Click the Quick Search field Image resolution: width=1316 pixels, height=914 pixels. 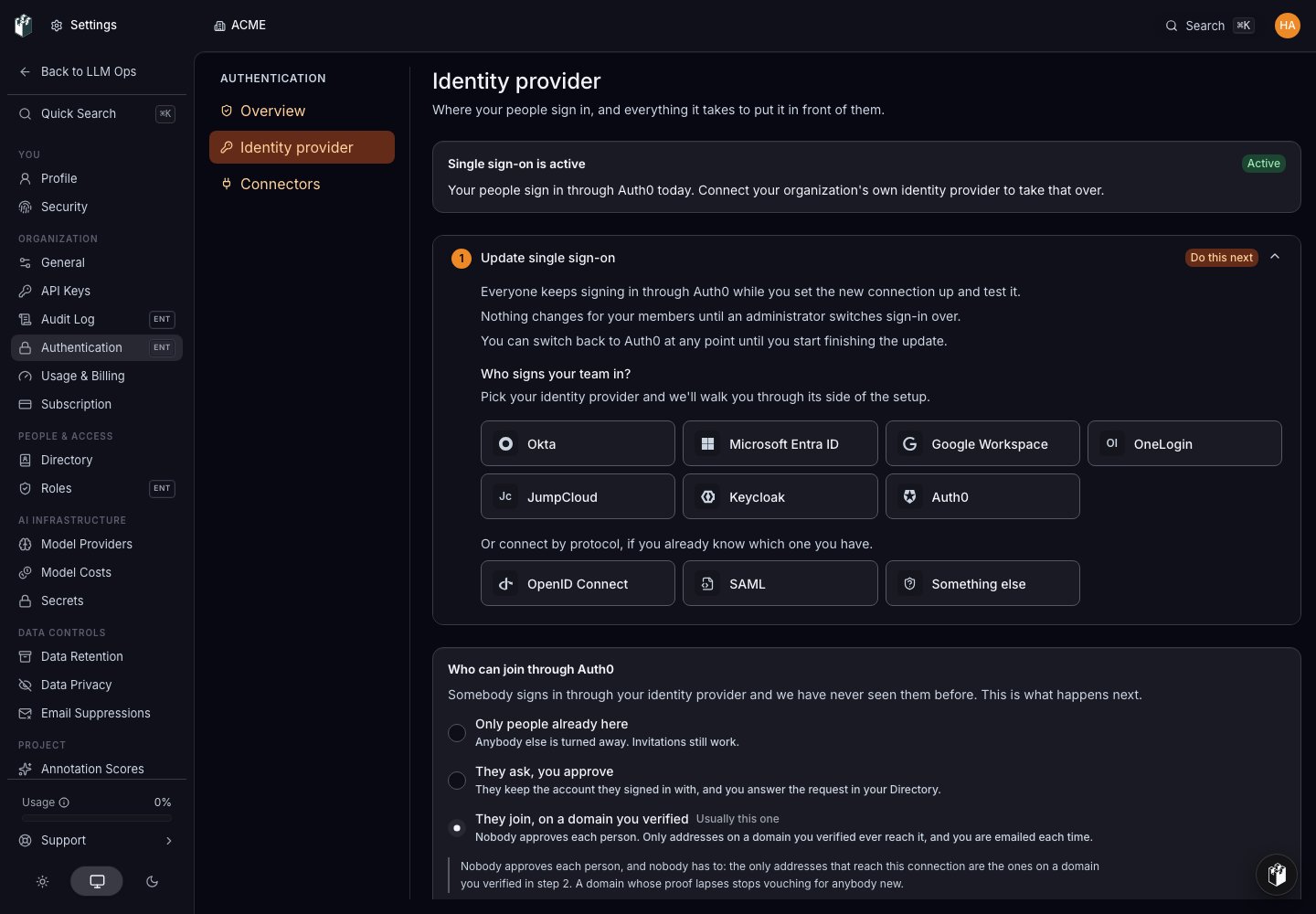[x=97, y=114]
